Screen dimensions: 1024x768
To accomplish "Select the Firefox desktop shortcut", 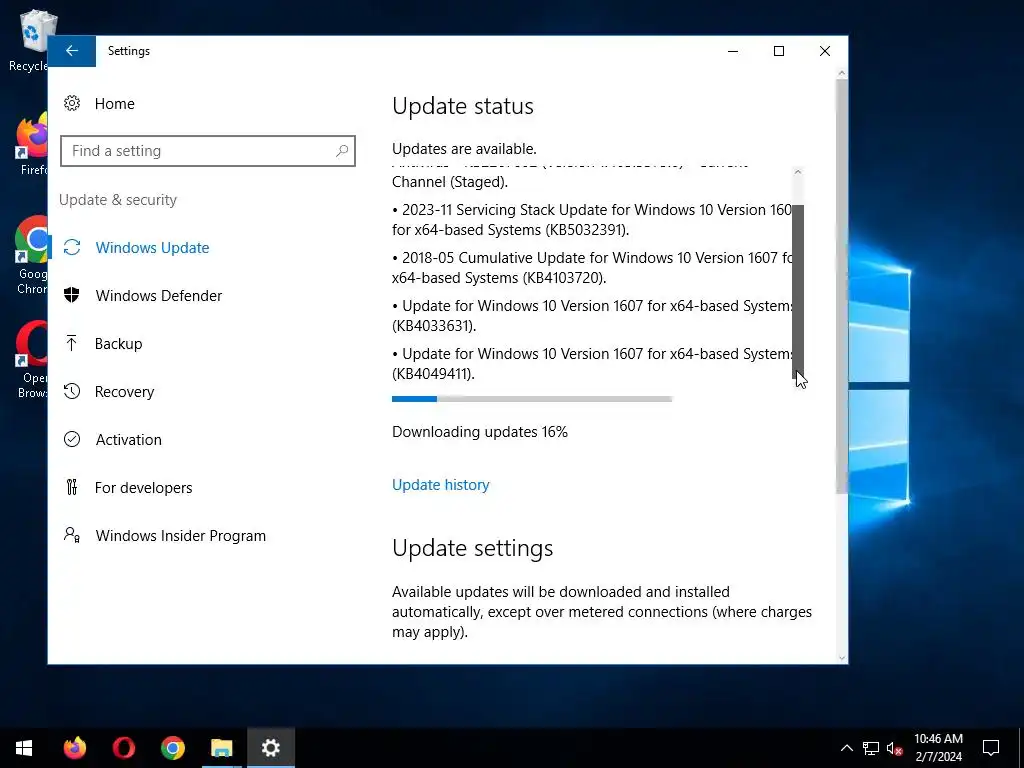I will coord(30,144).
